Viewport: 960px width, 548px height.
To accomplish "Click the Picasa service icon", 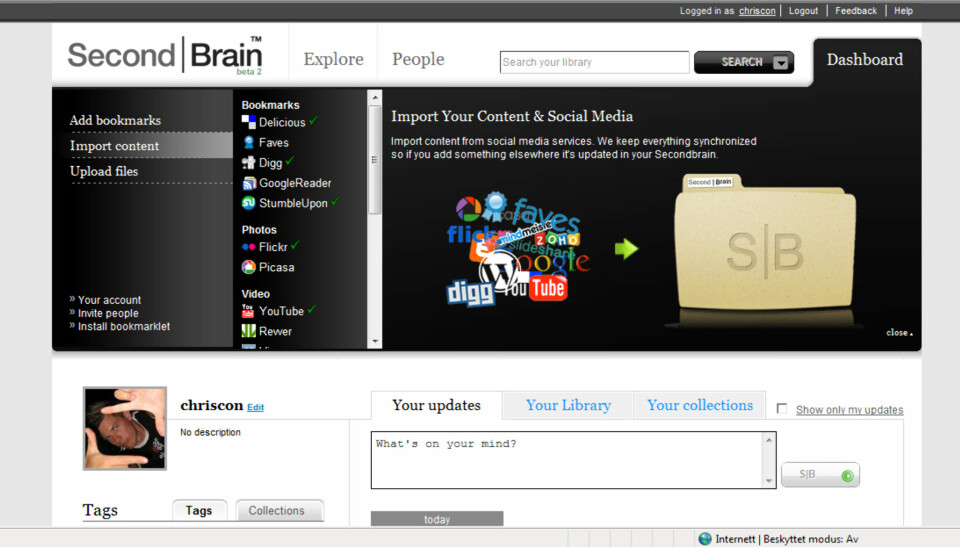I will (249, 267).
